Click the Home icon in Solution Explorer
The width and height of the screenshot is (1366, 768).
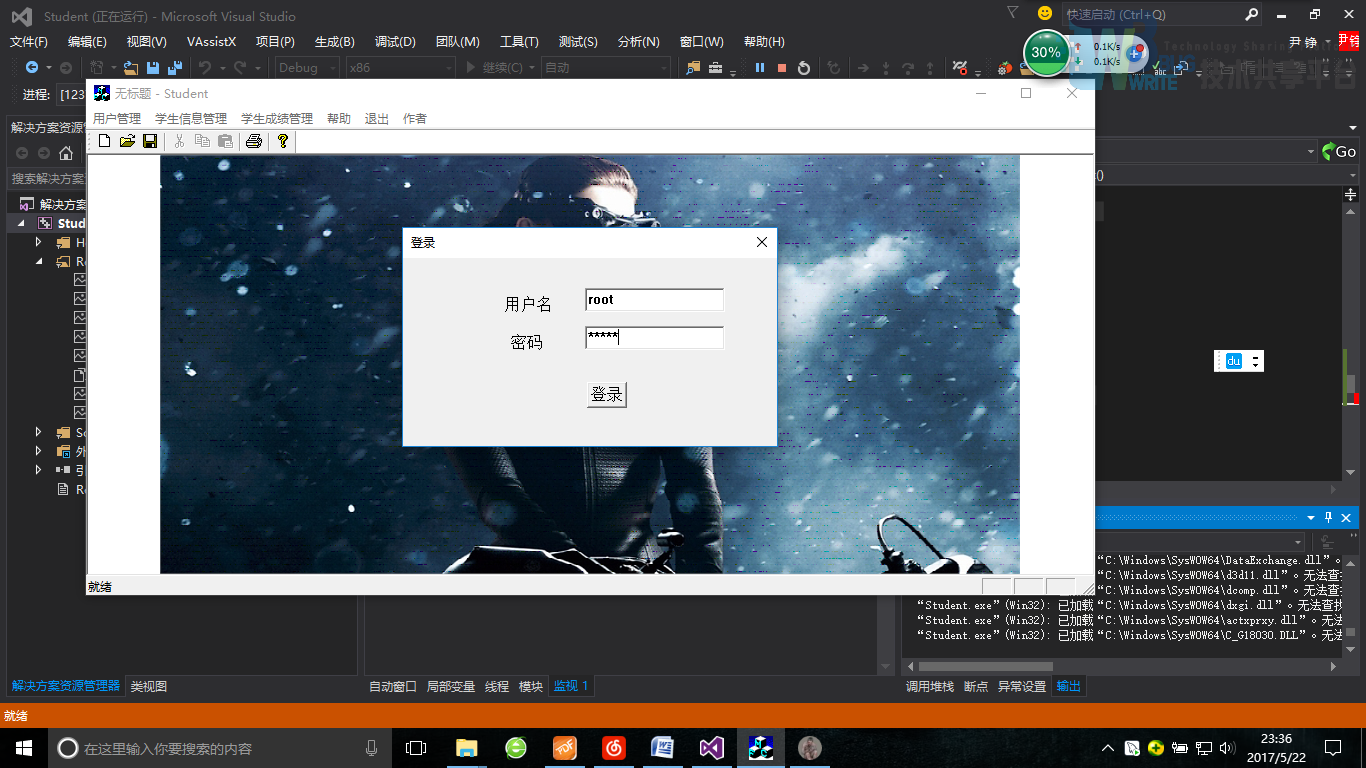66,153
